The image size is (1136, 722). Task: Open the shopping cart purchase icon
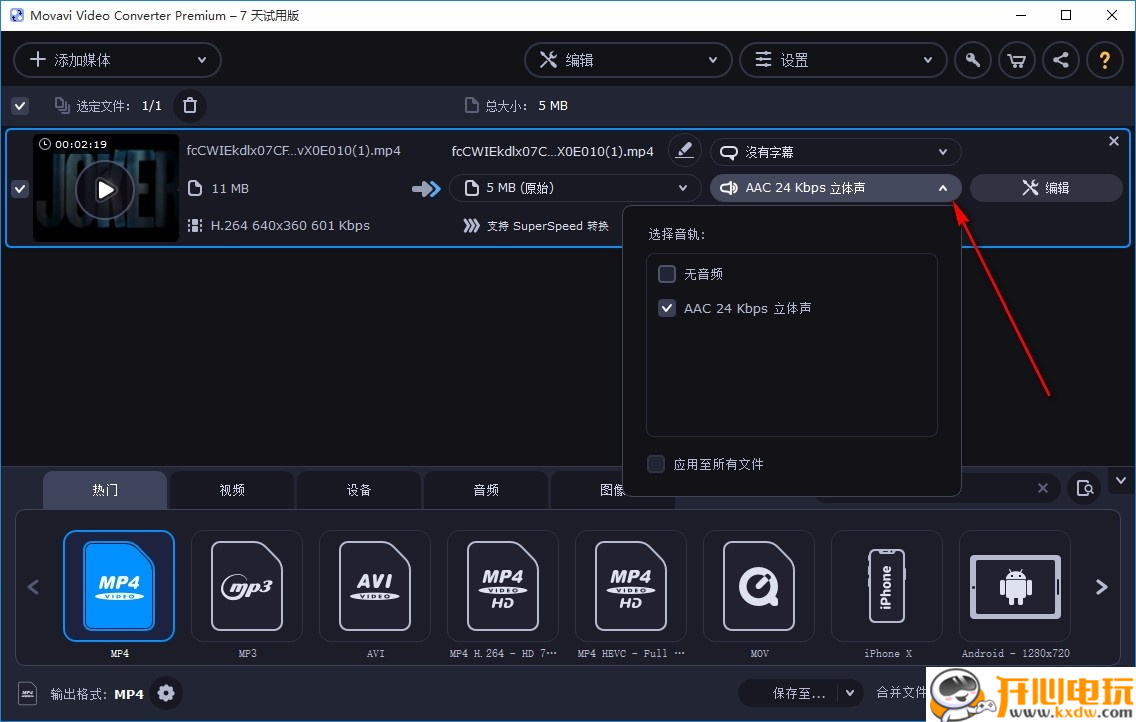click(x=1017, y=60)
